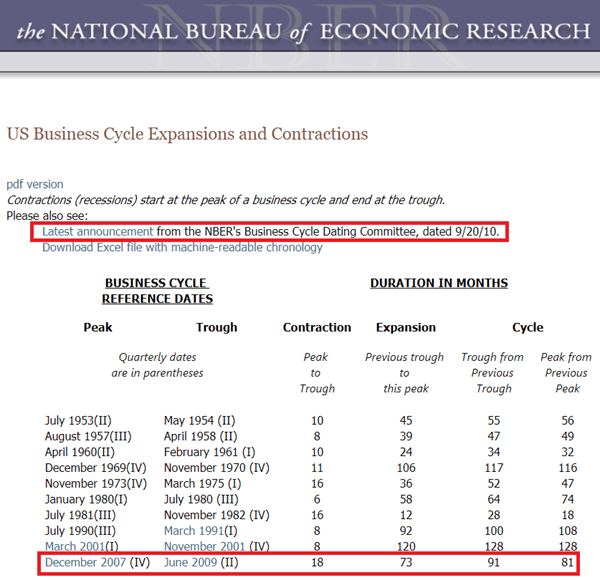Click the November 1973(IV) peak cell

pyautogui.click(x=96, y=484)
